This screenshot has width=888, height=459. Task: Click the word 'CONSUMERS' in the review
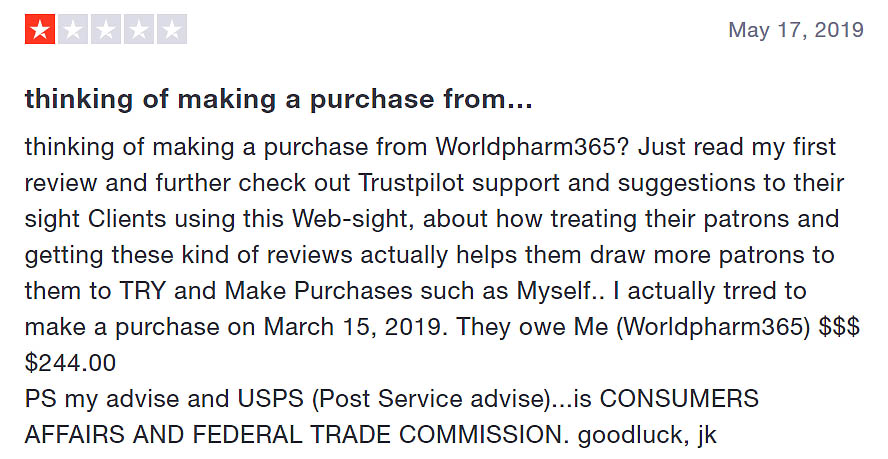[x=679, y=399]
